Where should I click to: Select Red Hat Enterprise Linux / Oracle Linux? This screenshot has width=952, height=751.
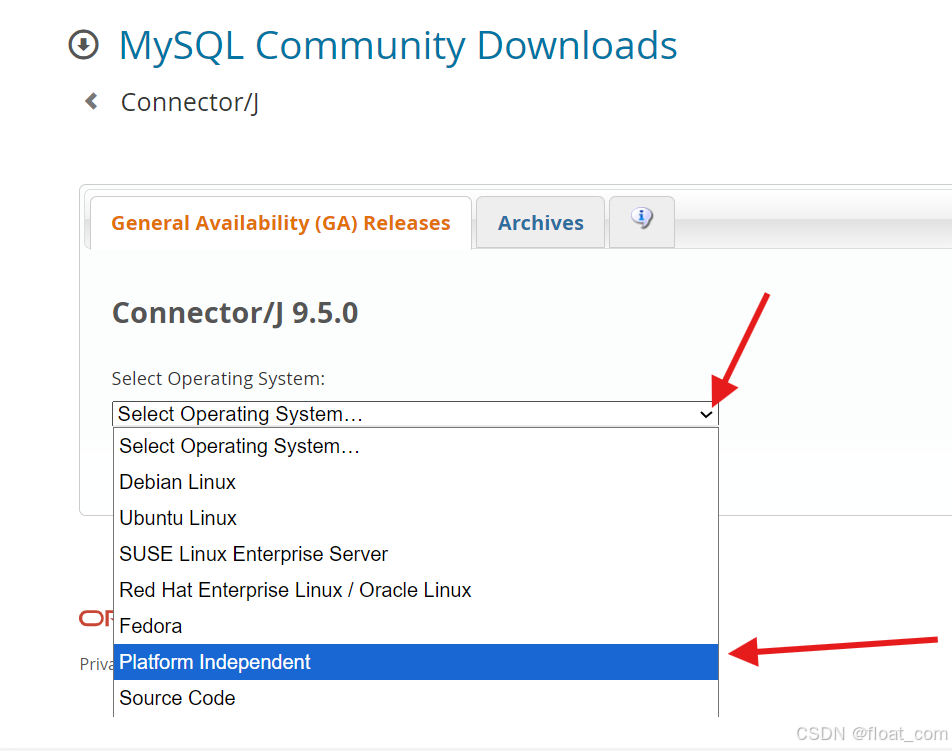(416, 590)
